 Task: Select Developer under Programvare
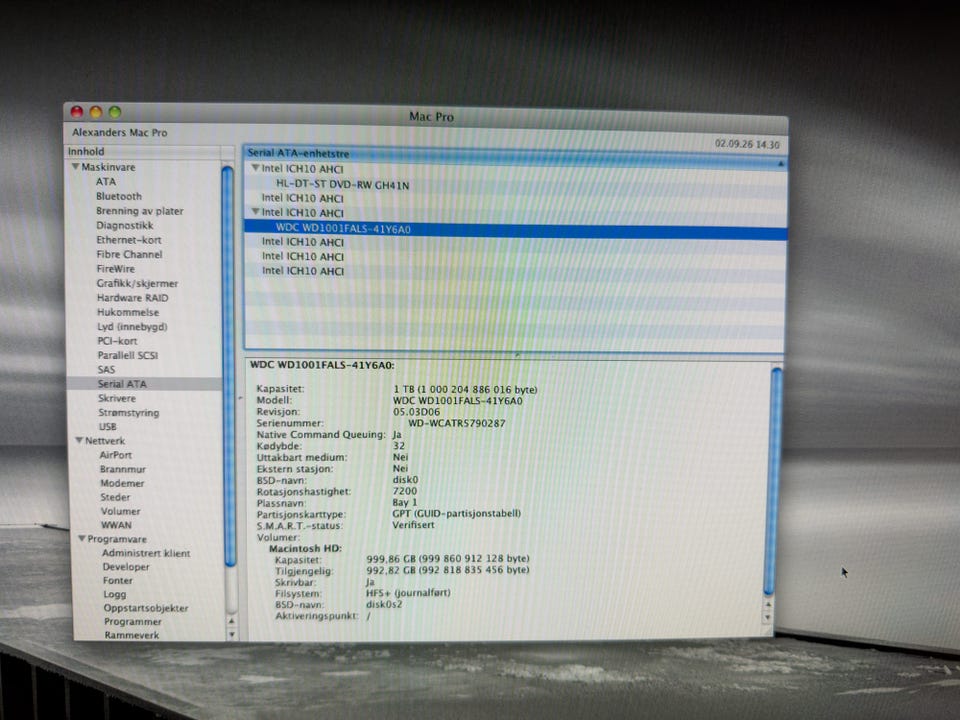[x=126, y=567]
